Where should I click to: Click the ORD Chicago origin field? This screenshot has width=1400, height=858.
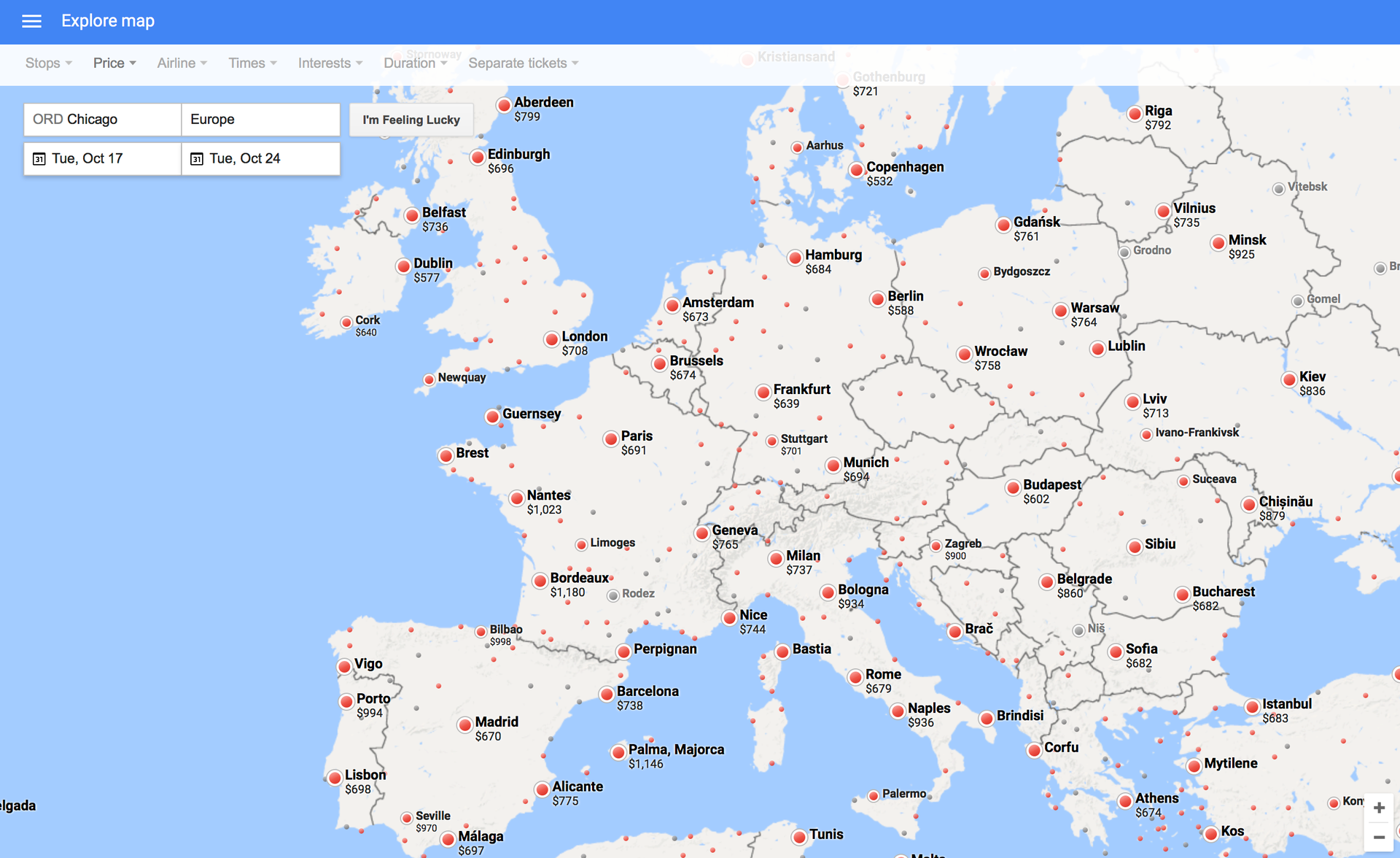pyautogui.click(x=102, y=119)
